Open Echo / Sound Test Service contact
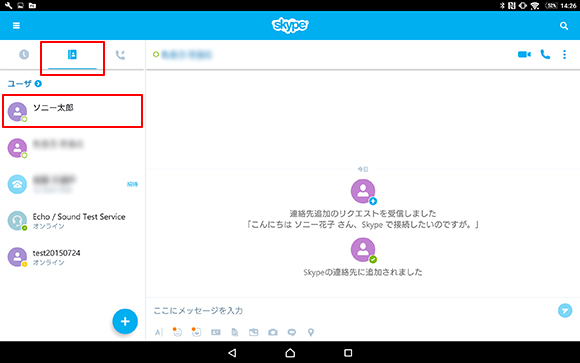 pyautogui.click(x=72, y=221)
